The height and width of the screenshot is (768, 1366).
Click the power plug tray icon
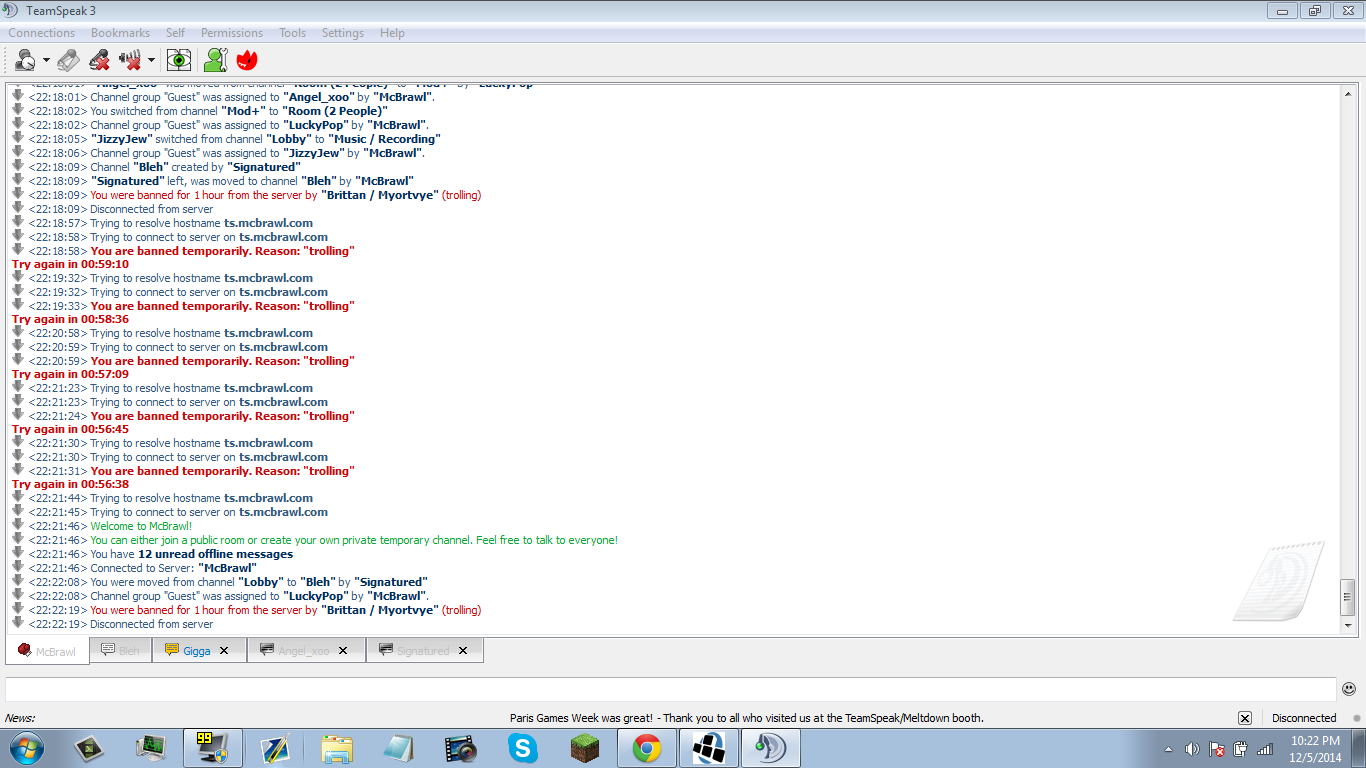click(1241, 749)
